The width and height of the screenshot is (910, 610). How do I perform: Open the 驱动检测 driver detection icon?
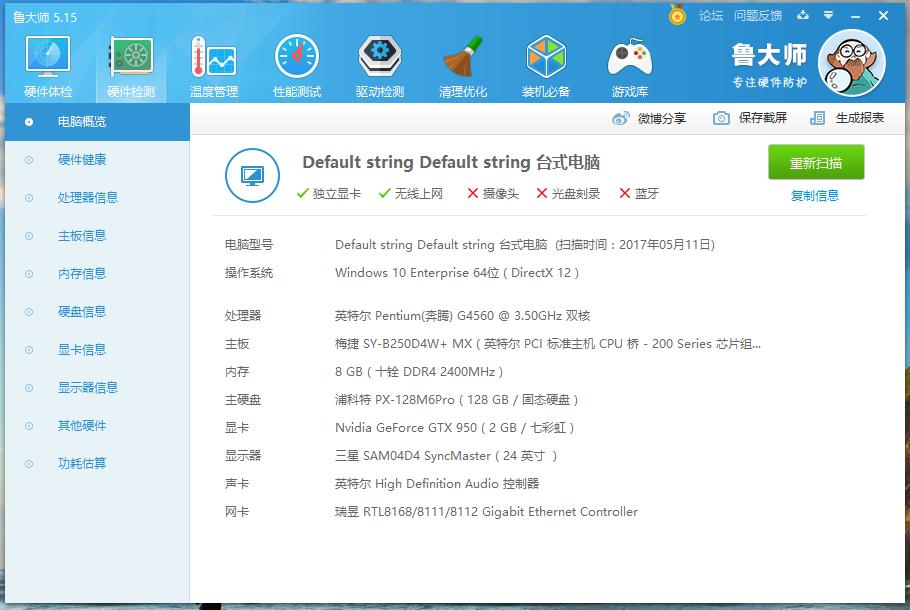380,60
